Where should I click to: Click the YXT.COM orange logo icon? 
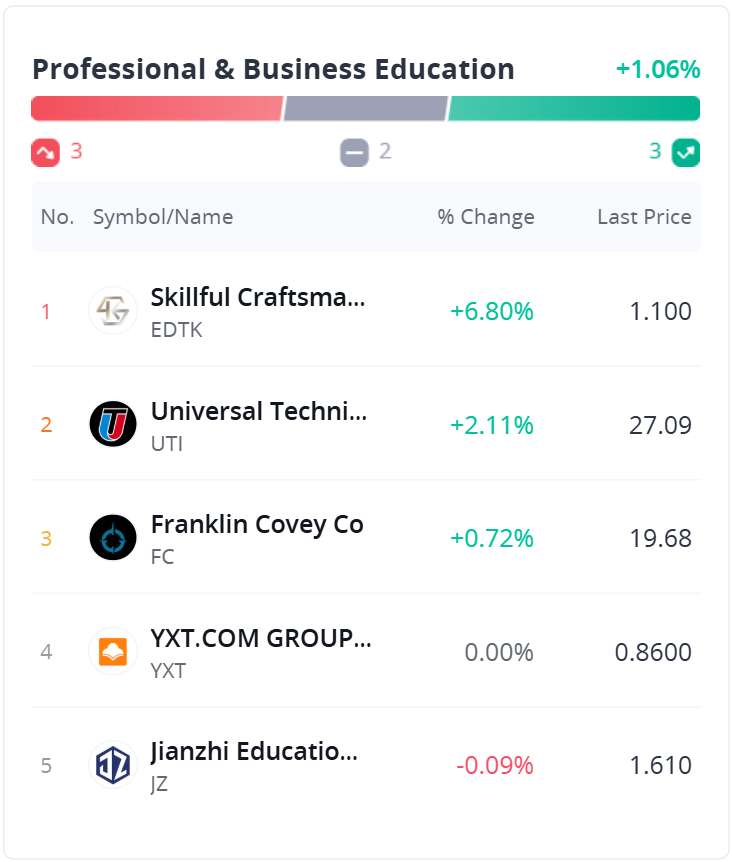pyautogui.click(x=113, y=652)
